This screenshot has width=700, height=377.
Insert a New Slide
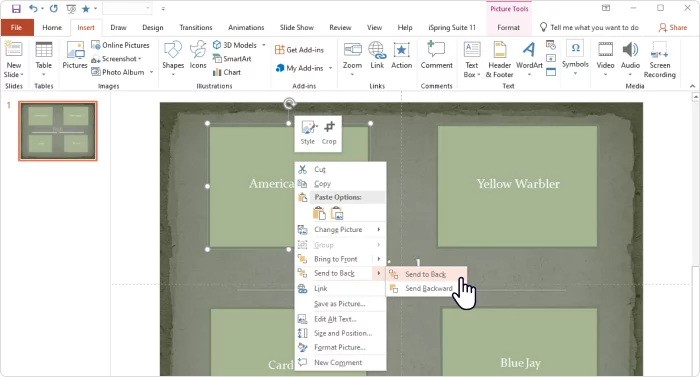pyautogui.click(x=14, y=60)
